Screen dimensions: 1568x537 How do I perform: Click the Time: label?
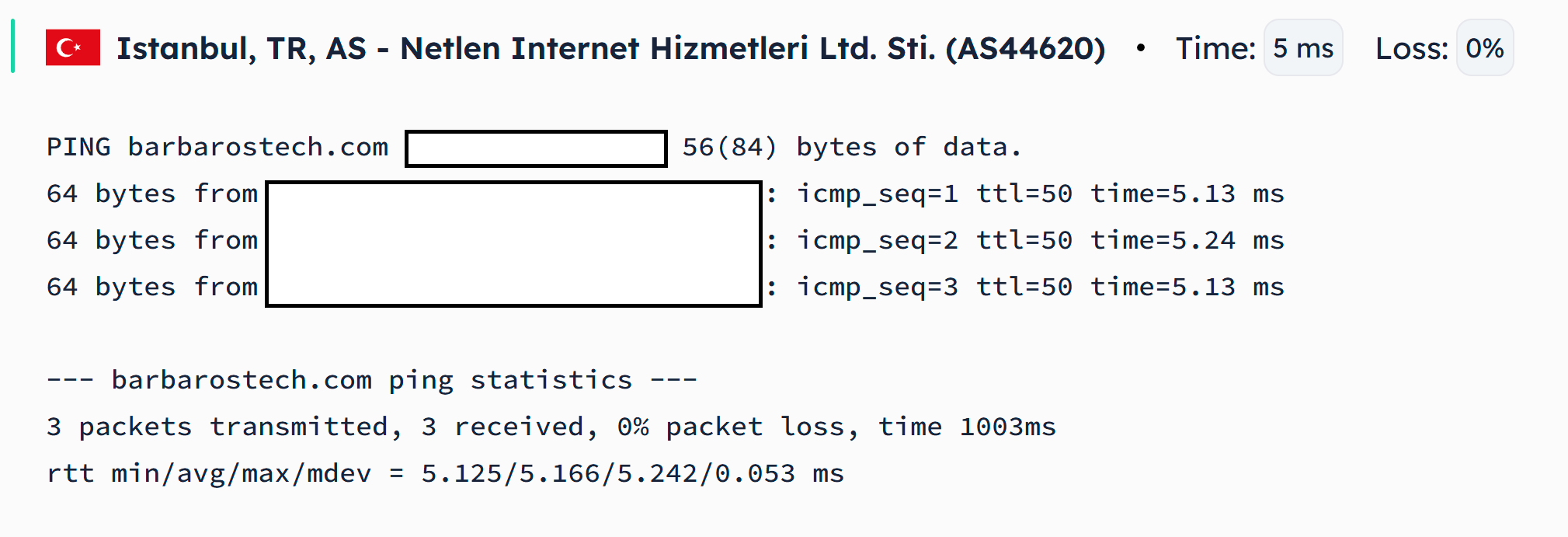pos(1215,48)
